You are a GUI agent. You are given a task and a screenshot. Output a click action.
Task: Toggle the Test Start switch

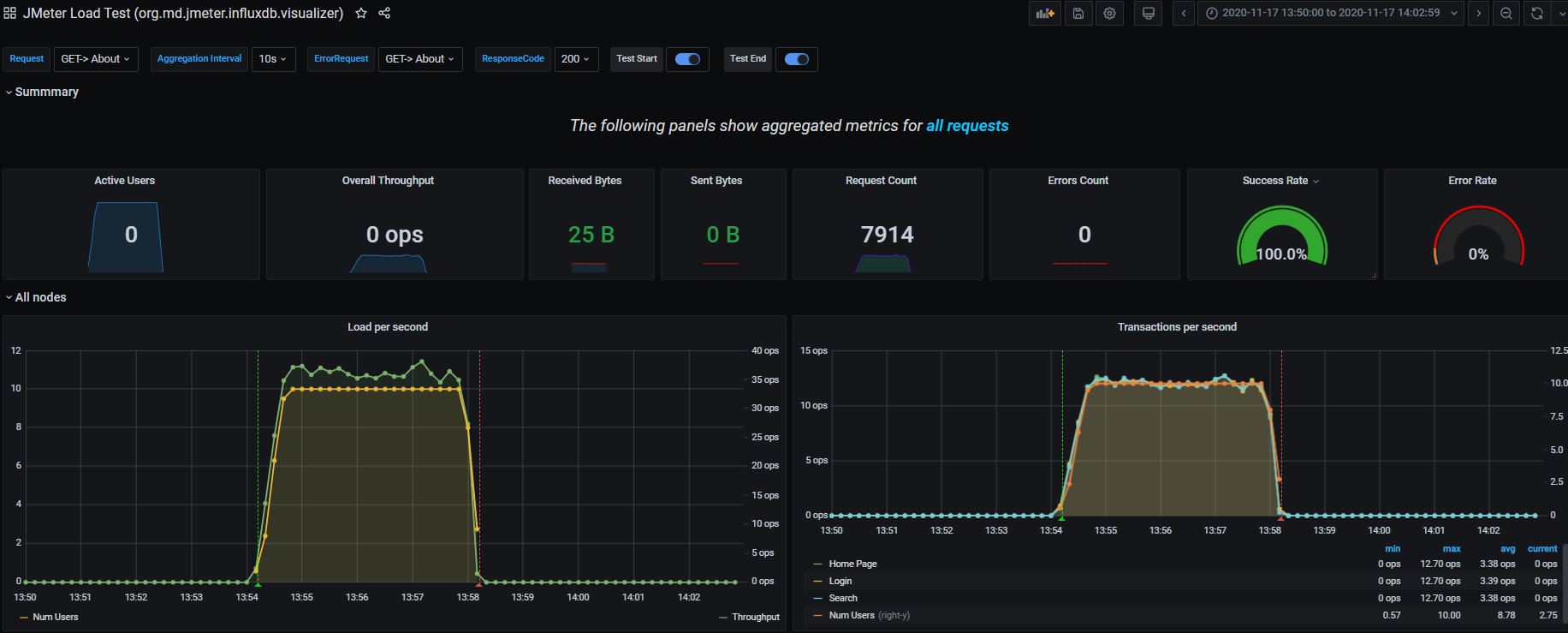(x=687, y=59)
